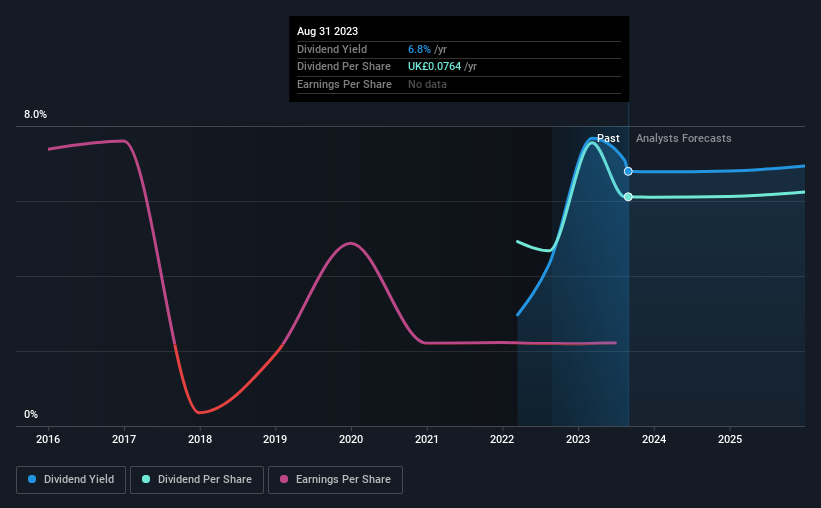Click the 6.8% dividend yield value
The width and height of the screenshot is (821, 508).
click(x=419, y=49)
